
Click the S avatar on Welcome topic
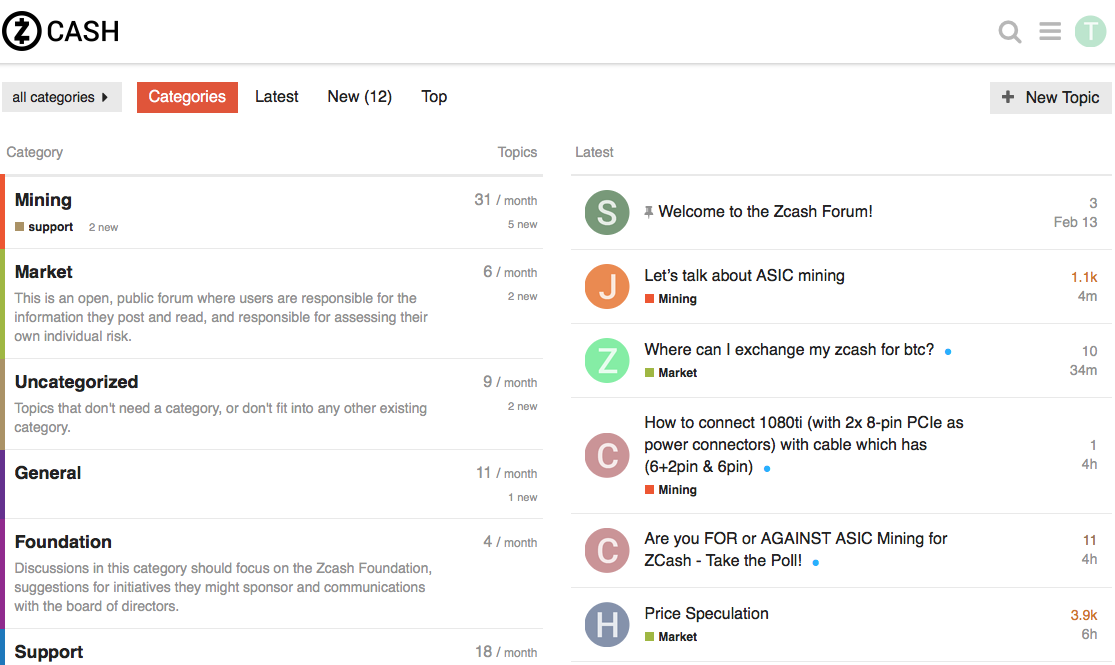click(x=607, y=212)
